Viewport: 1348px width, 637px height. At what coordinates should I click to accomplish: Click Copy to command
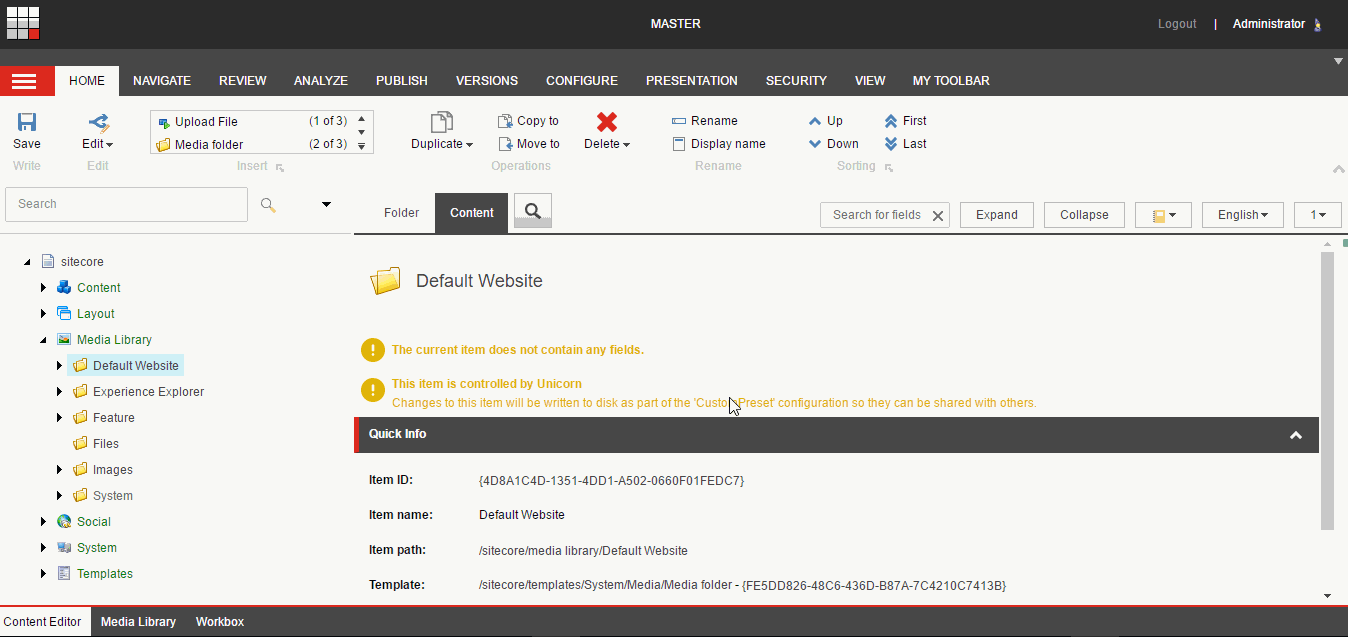click(x=528, y=121)
